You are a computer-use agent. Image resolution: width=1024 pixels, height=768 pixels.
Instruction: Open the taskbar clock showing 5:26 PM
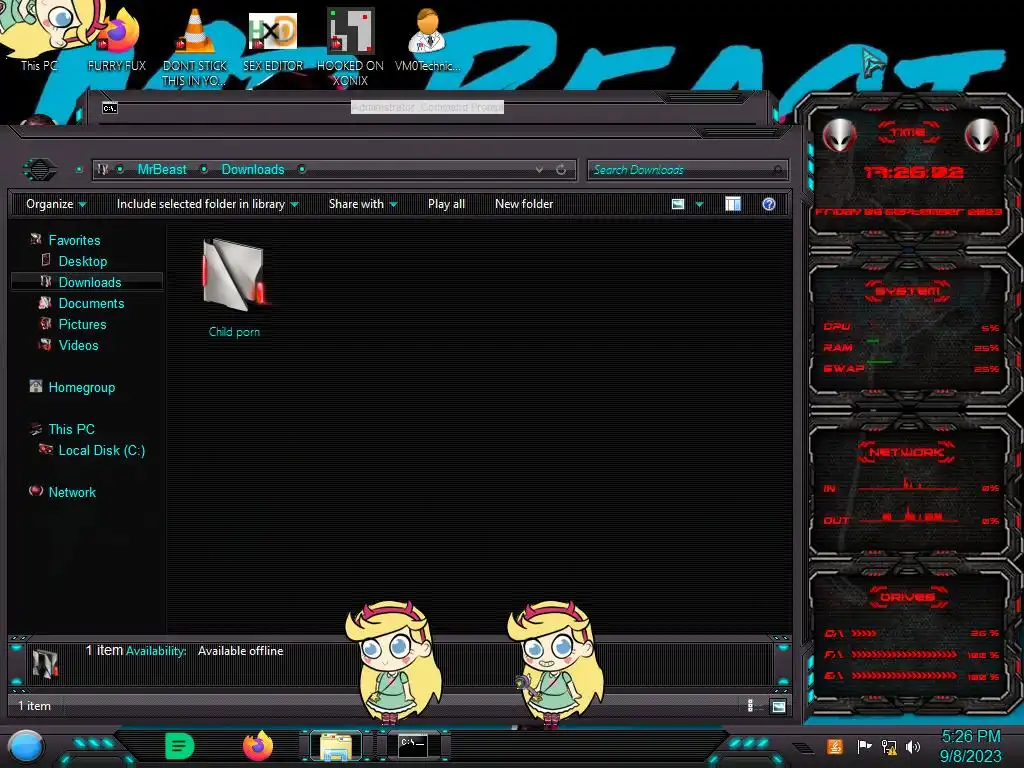pos(970,746)
